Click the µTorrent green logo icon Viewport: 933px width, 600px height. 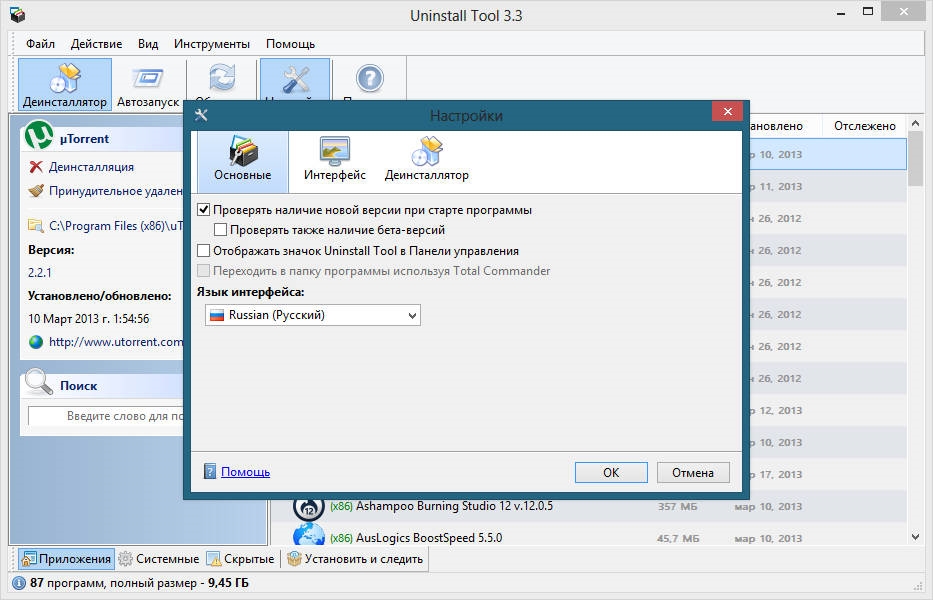pos(39,136)
